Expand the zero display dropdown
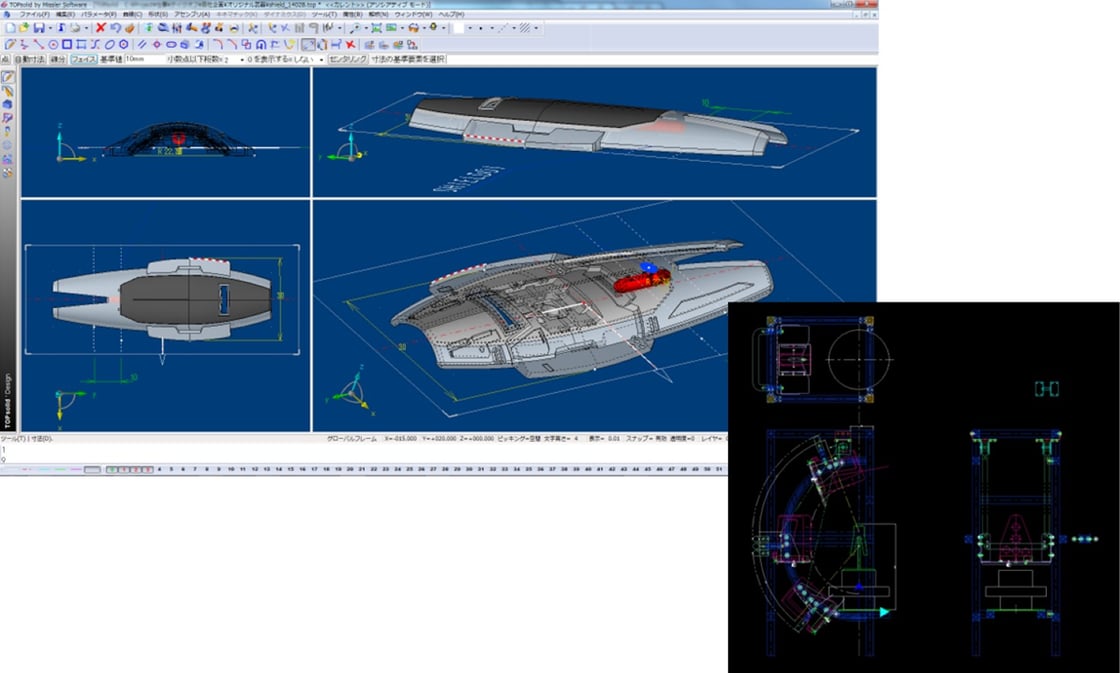 [x=321, y=60]
